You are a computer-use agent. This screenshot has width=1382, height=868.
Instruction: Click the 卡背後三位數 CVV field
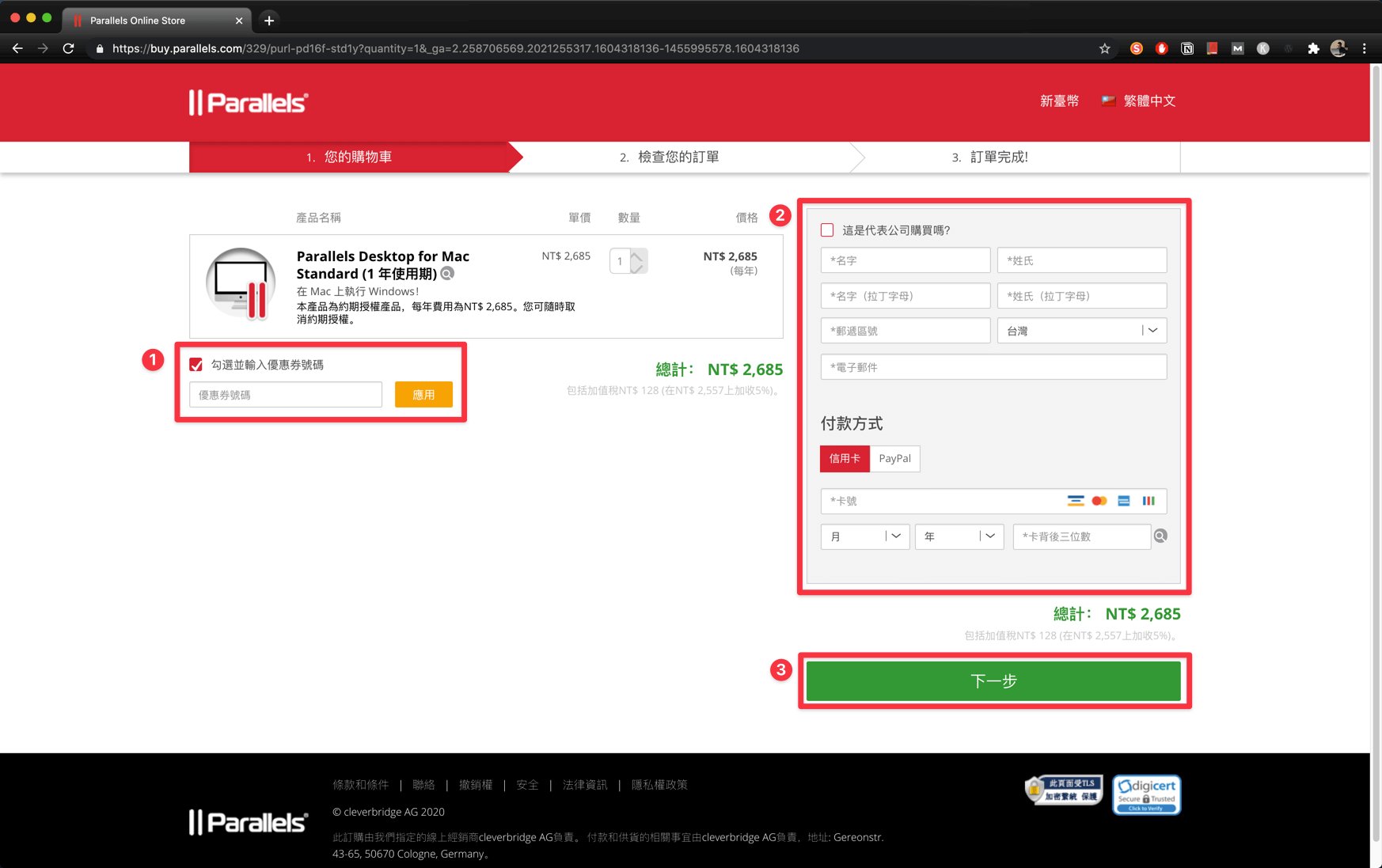pyautogui.click(x=1081, y=536)
